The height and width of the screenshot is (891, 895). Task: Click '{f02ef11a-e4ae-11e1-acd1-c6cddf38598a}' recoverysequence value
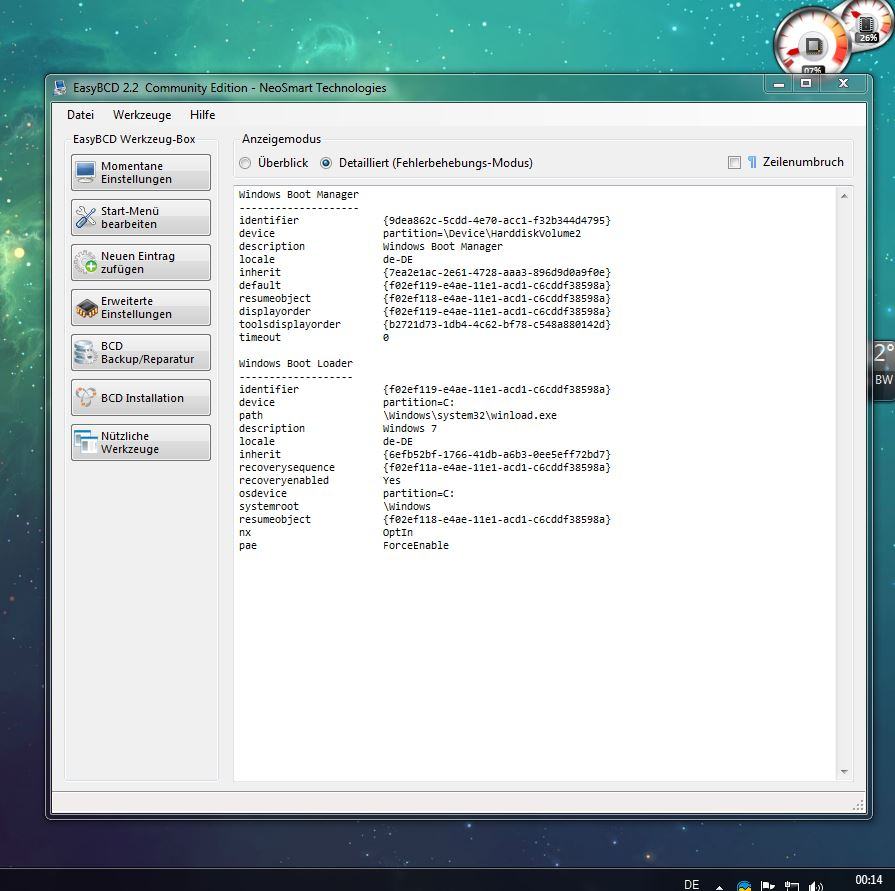coord(497,467)
